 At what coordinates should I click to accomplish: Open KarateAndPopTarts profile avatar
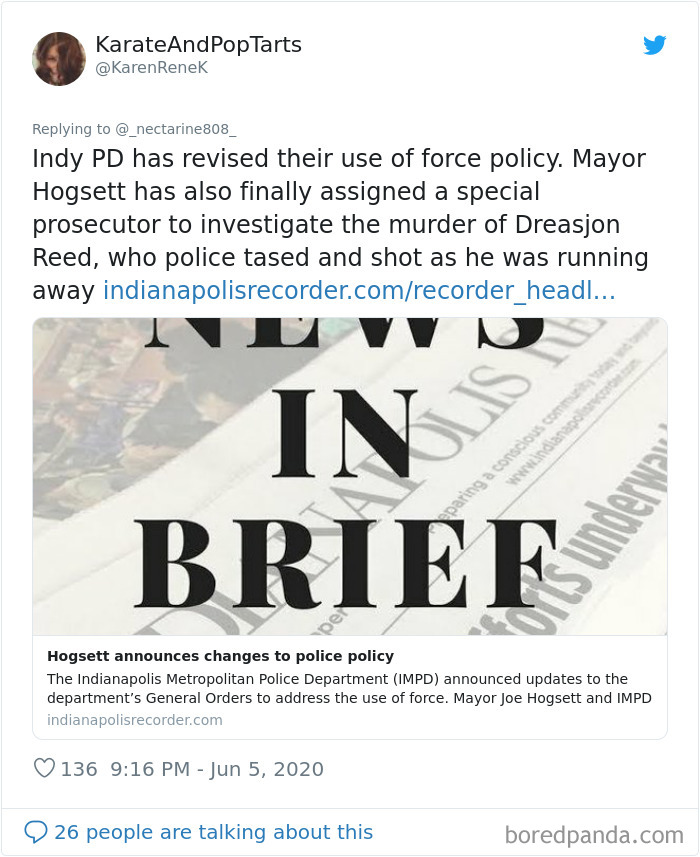point(59,58)
